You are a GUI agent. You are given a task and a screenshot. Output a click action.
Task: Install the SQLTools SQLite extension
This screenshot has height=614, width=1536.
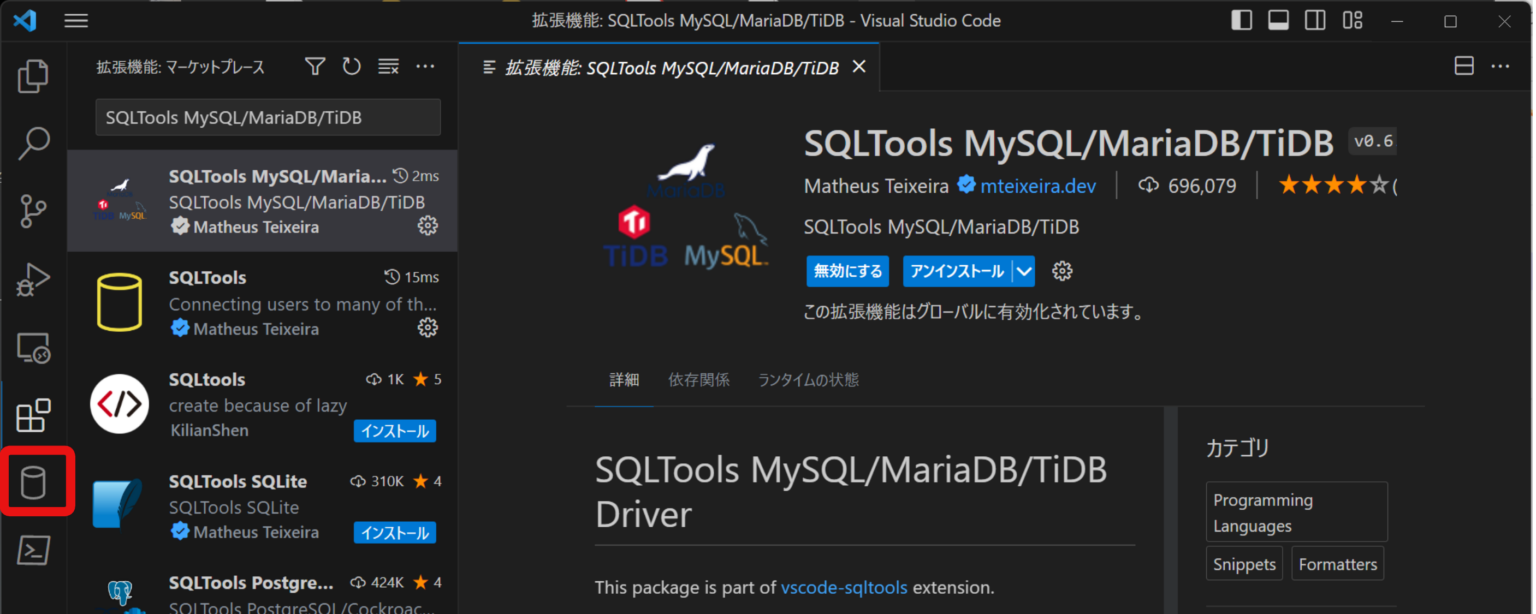[x=394, y=532]
